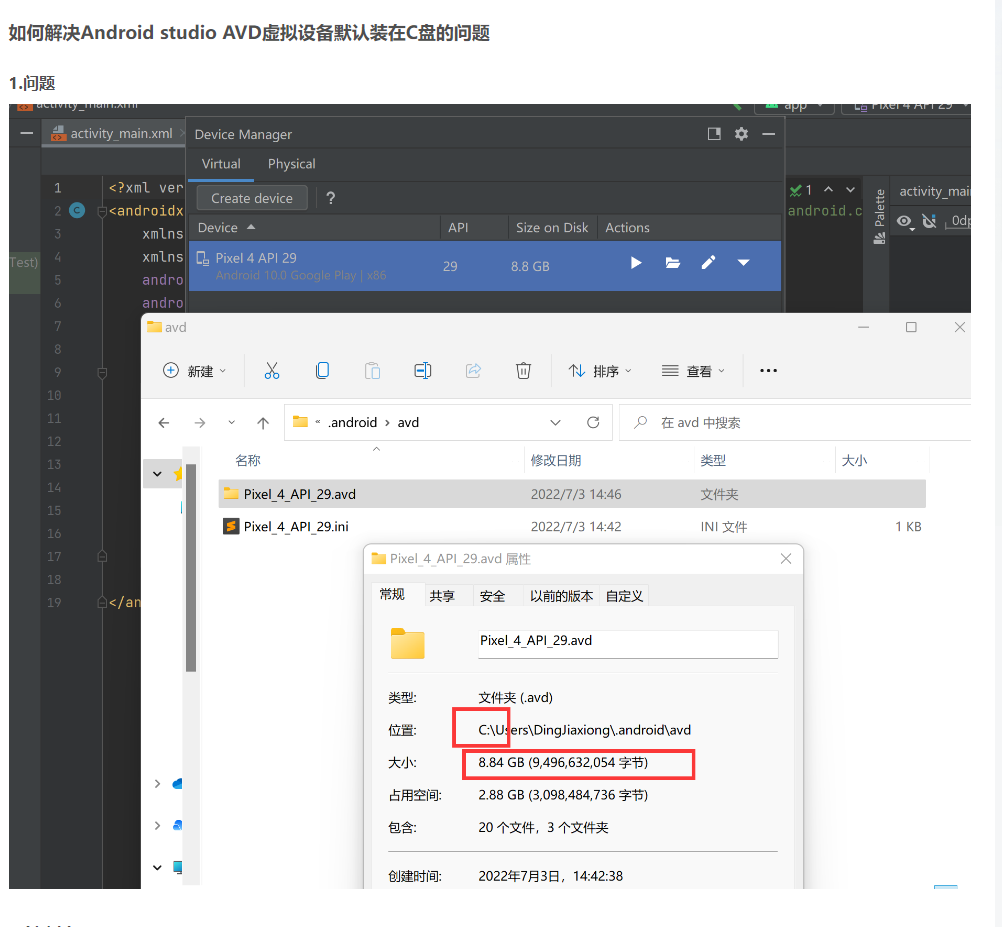Open the Palette side panel
This screenshot has width=1002, height=927.
879,216
